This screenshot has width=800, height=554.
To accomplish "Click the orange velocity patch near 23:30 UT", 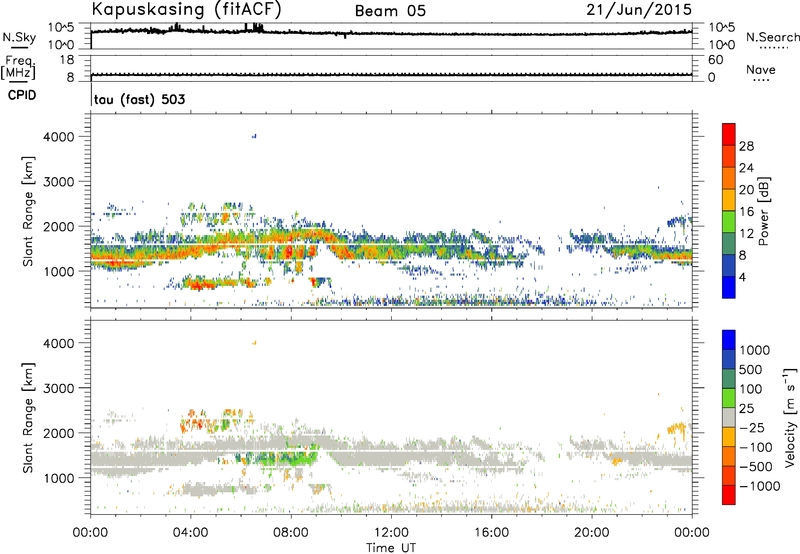I will tap(677, 429).
